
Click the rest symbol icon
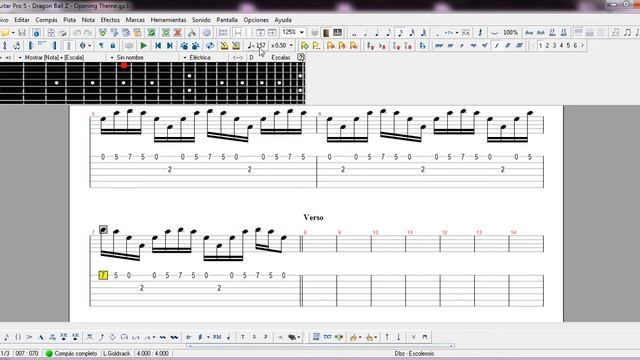[480, 32]
